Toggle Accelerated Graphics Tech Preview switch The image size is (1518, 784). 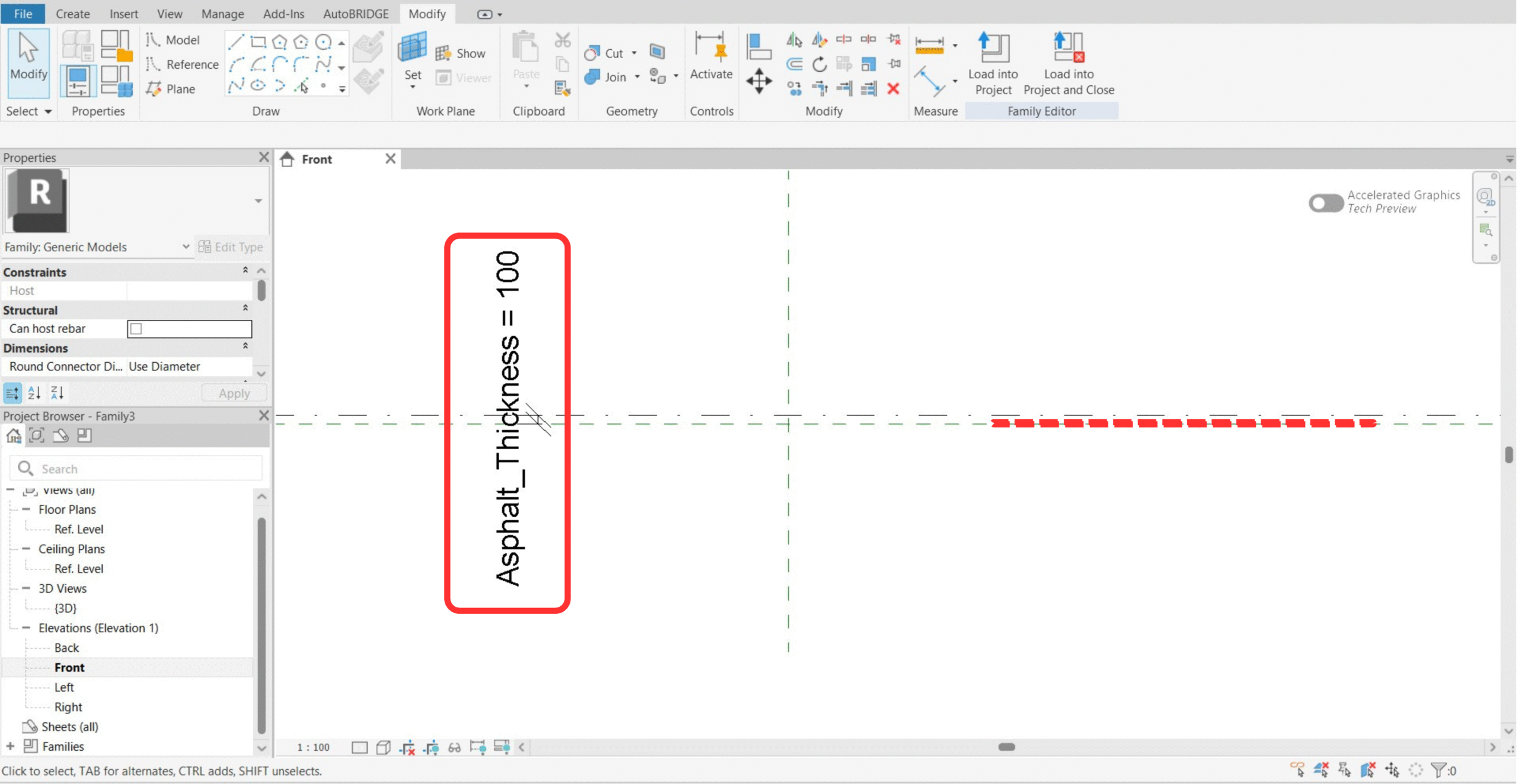point(1326,203)
